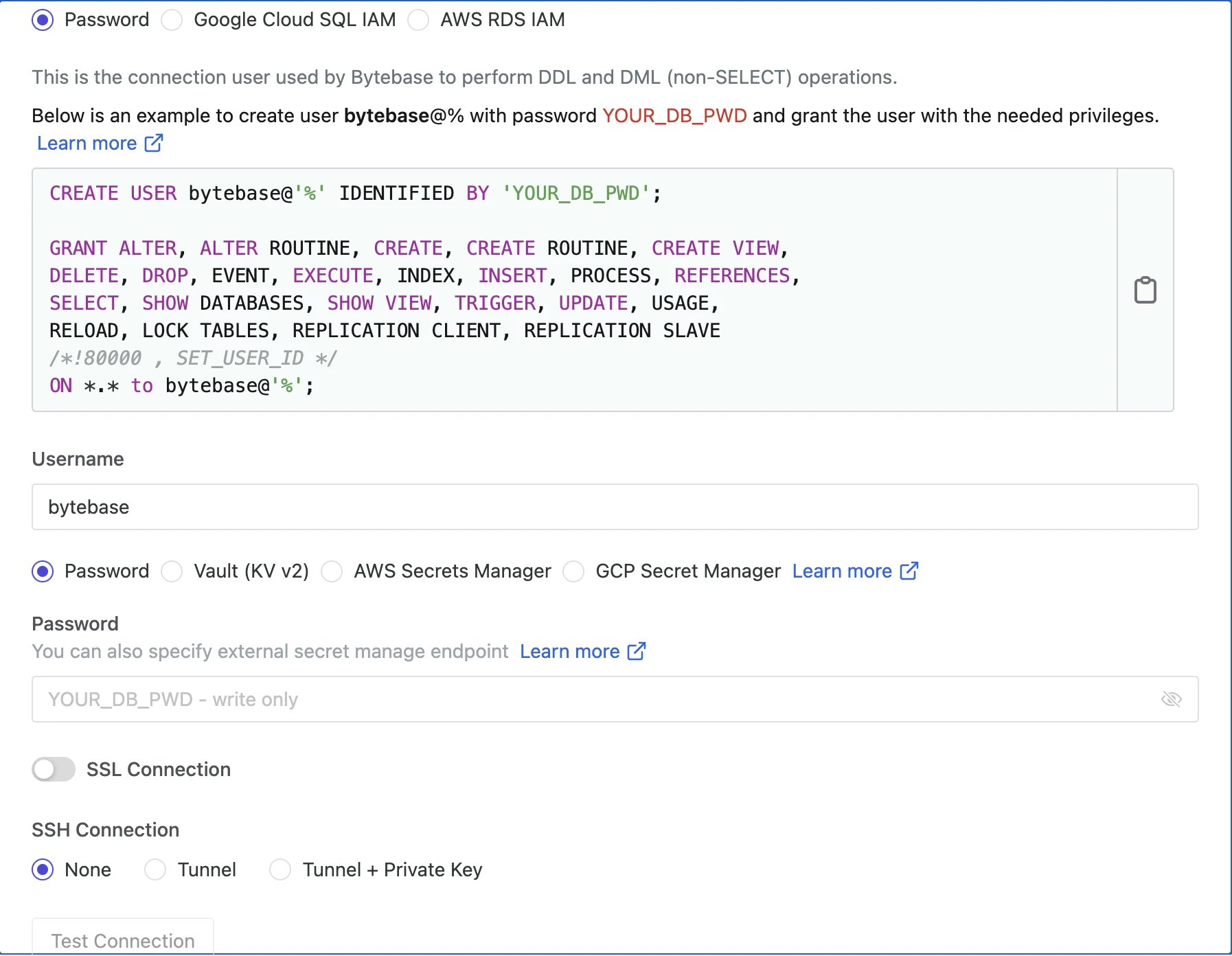Select Tunnel + Private Key SSH option
This screenshot has height=956, width=1232.
coord(280,869)
